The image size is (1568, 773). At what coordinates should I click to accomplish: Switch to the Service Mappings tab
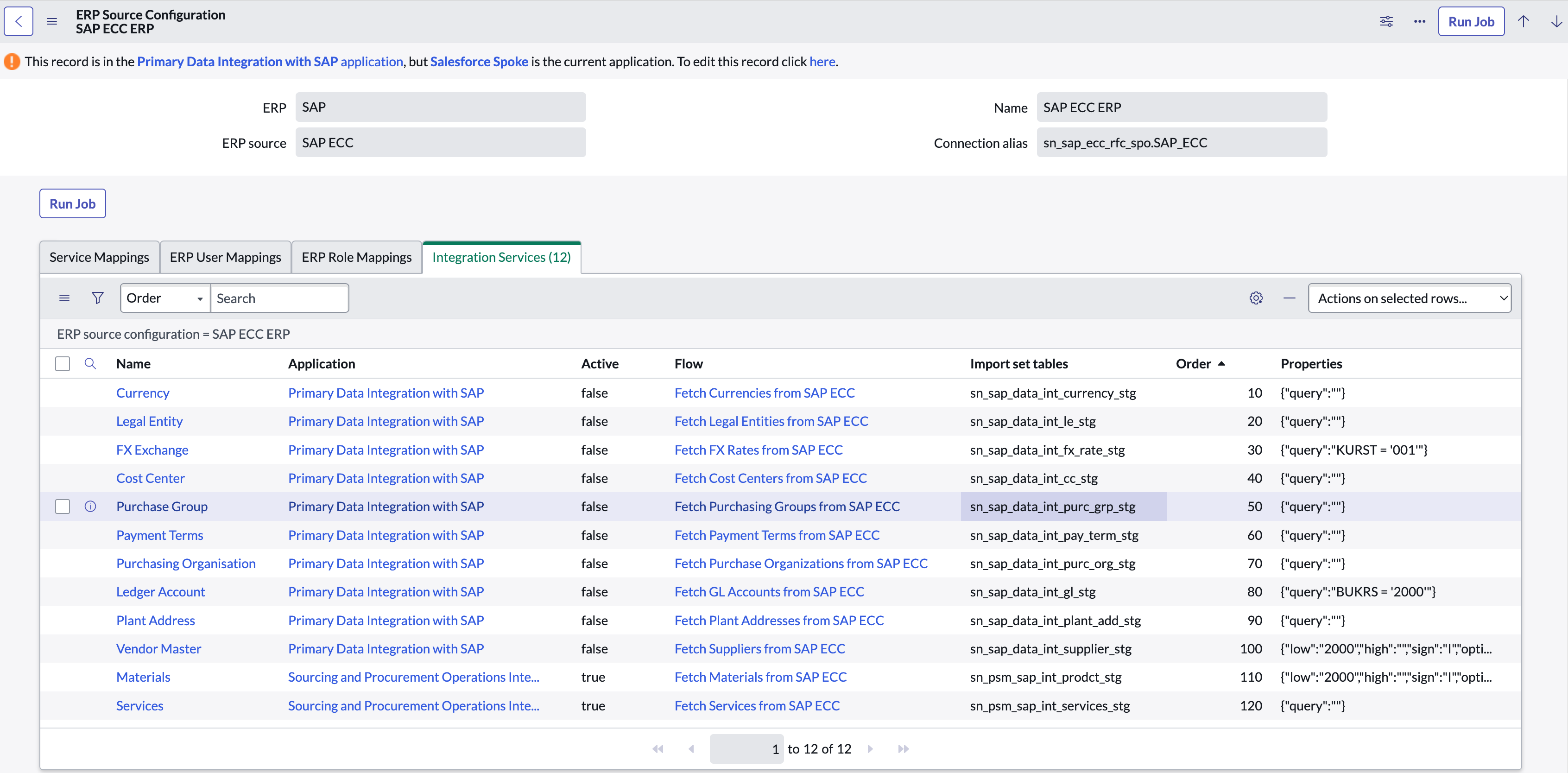coord(99,257)
